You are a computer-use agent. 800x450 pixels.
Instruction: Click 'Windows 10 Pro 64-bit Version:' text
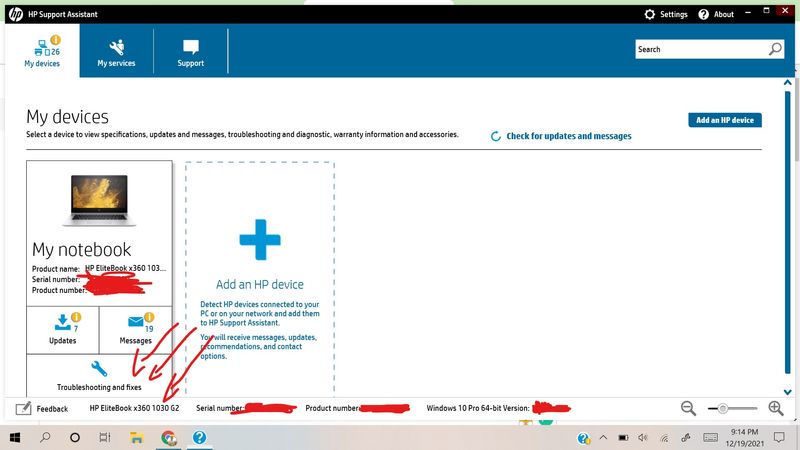click(x=478, y=408)
